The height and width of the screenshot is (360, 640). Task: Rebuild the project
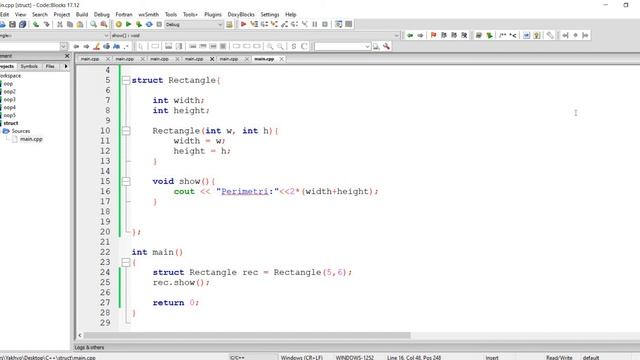[149, 24]
